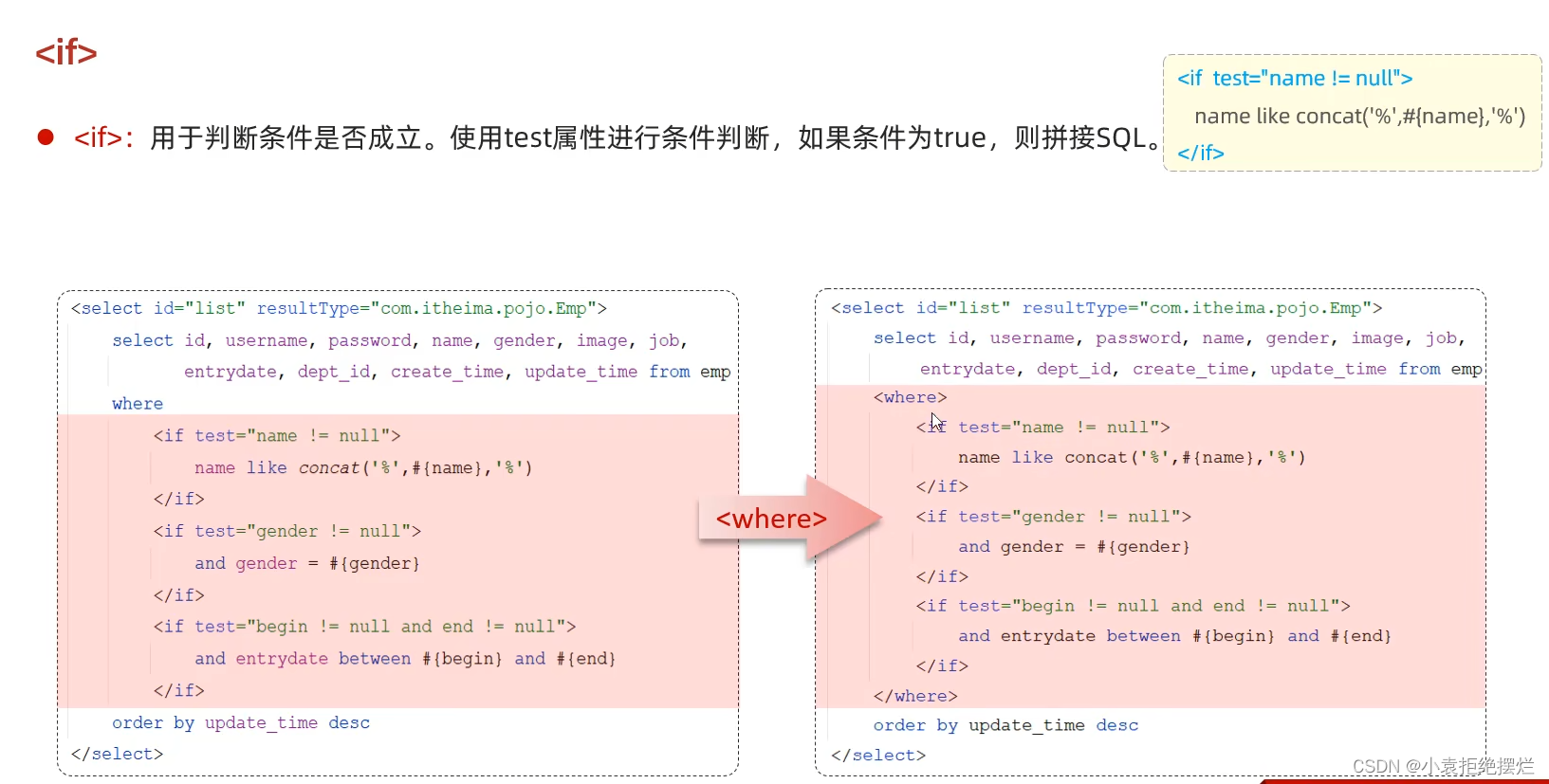This screenshot has width=1549, height=784.
Task: Click the "<select id="list"" line in right panel
Action: (x=1107, y=308)
